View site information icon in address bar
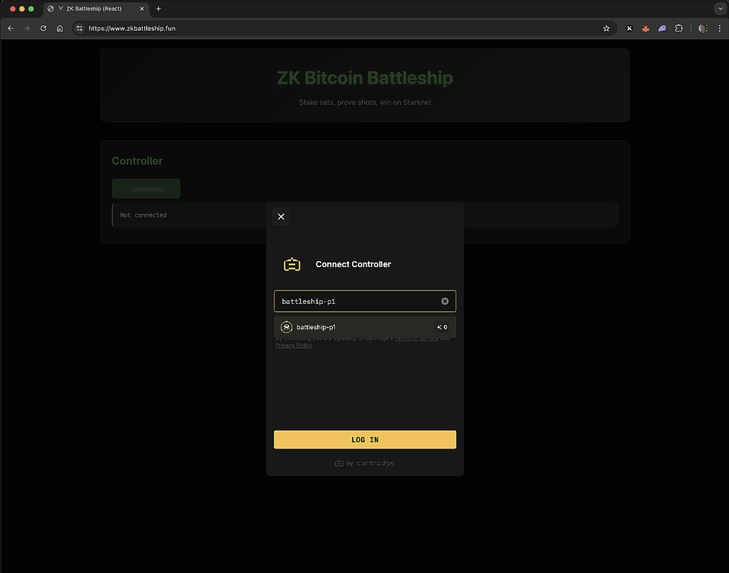Screen dimensions: 729x573 [80, 28]
